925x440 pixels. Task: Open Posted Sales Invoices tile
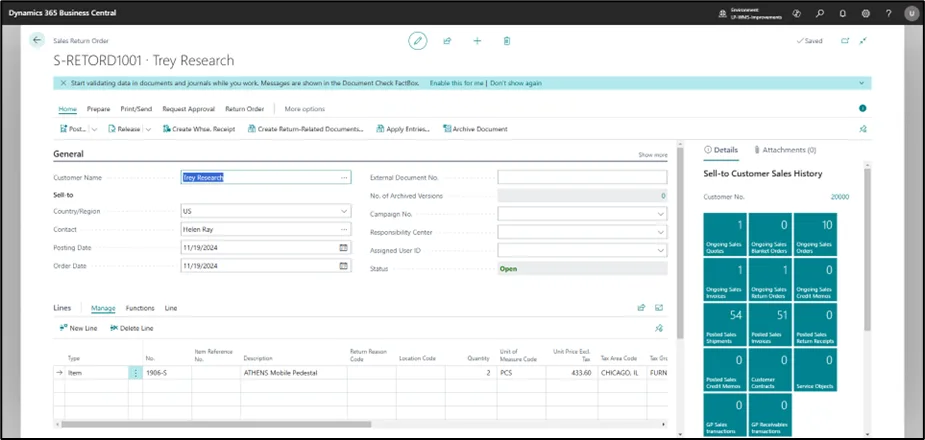770,324
